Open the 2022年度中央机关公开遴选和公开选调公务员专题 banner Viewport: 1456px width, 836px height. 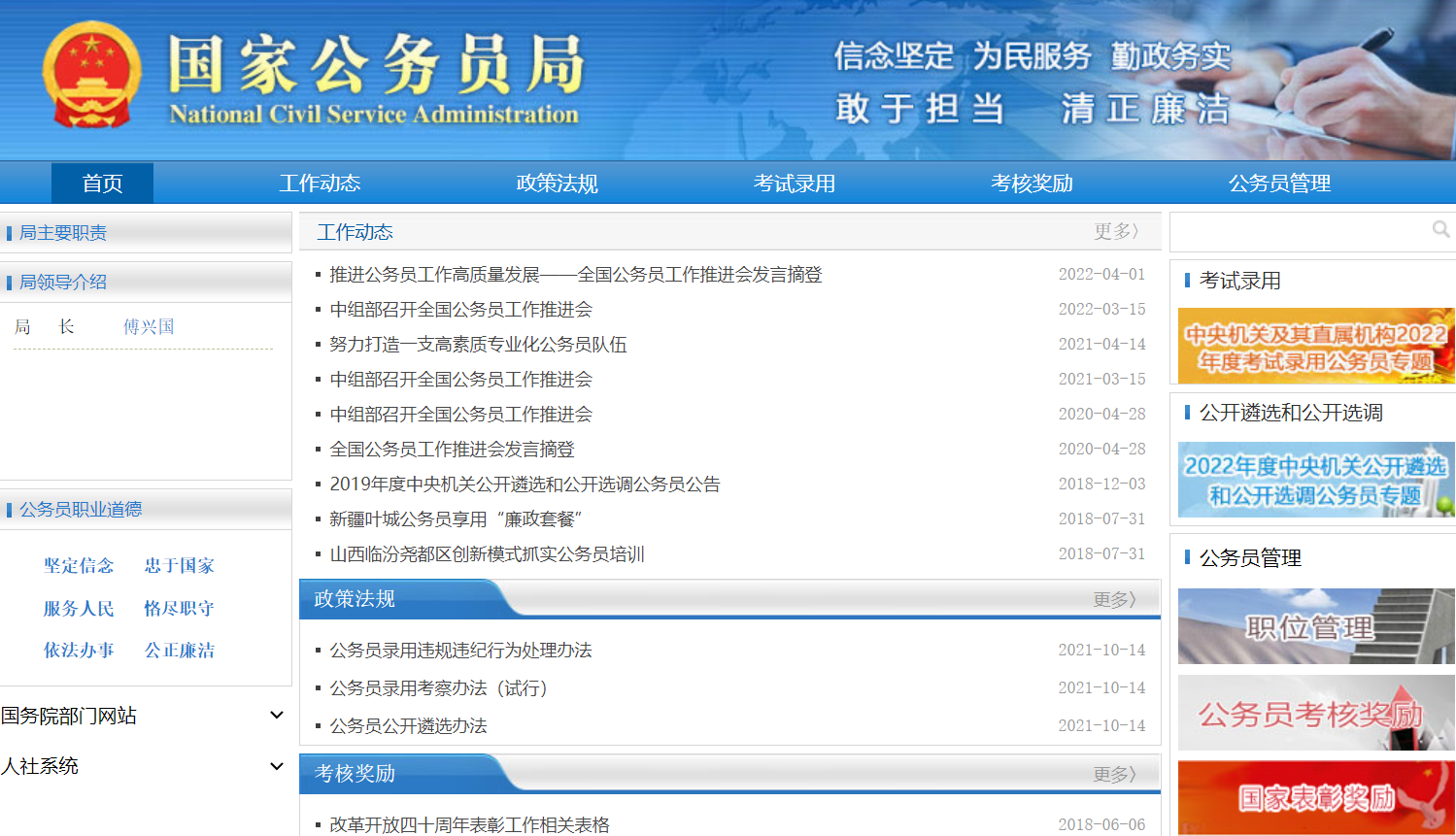point(1314,480)
